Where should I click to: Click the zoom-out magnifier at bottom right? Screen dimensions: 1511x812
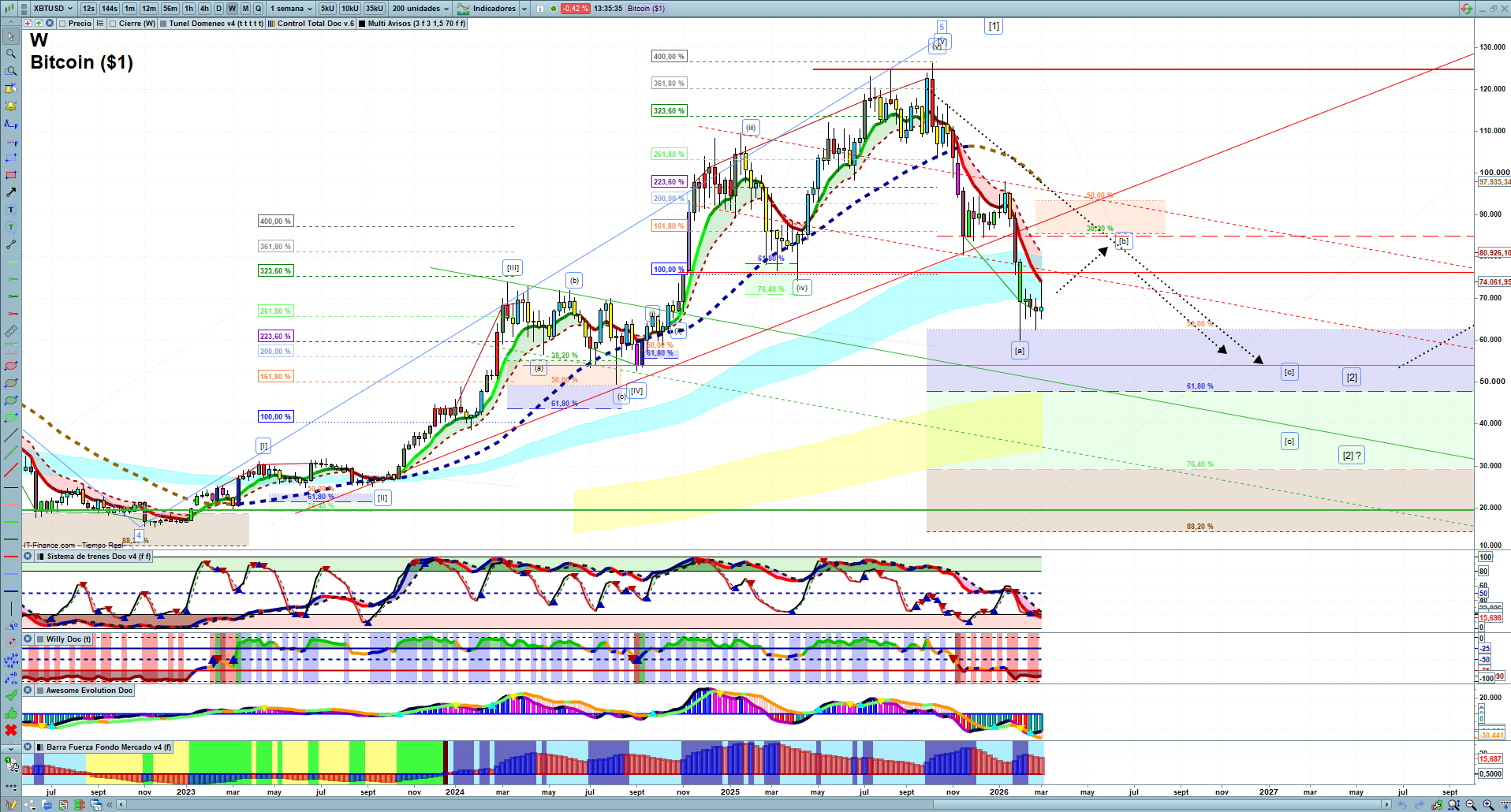tap(1471, 805)
